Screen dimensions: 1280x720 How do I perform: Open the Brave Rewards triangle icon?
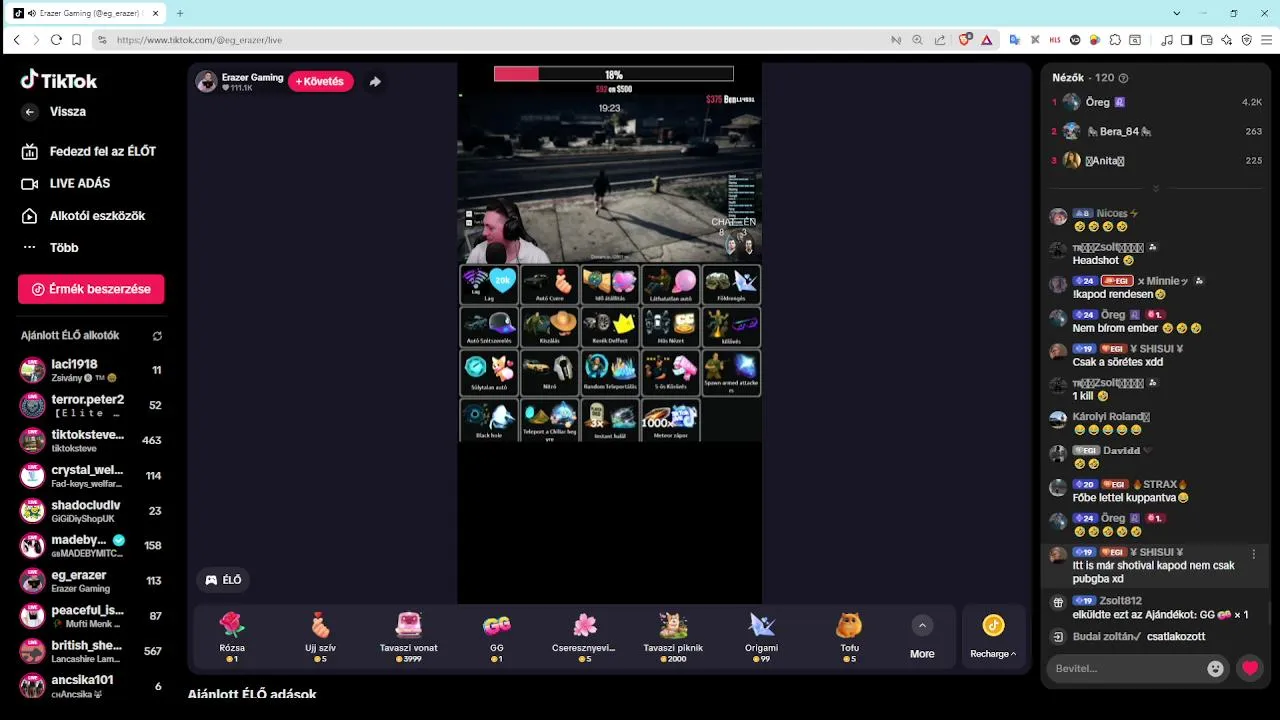[987, 40]
